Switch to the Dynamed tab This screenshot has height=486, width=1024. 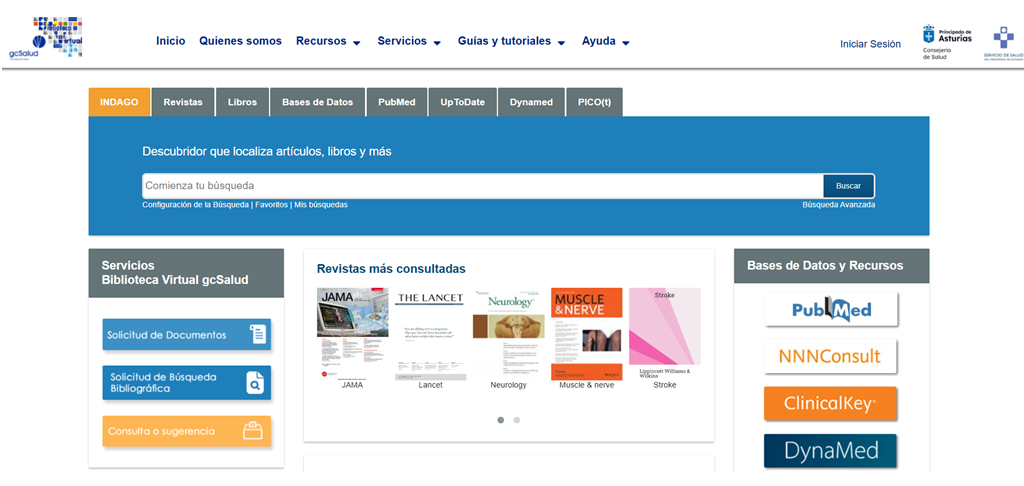pos(532,102)
